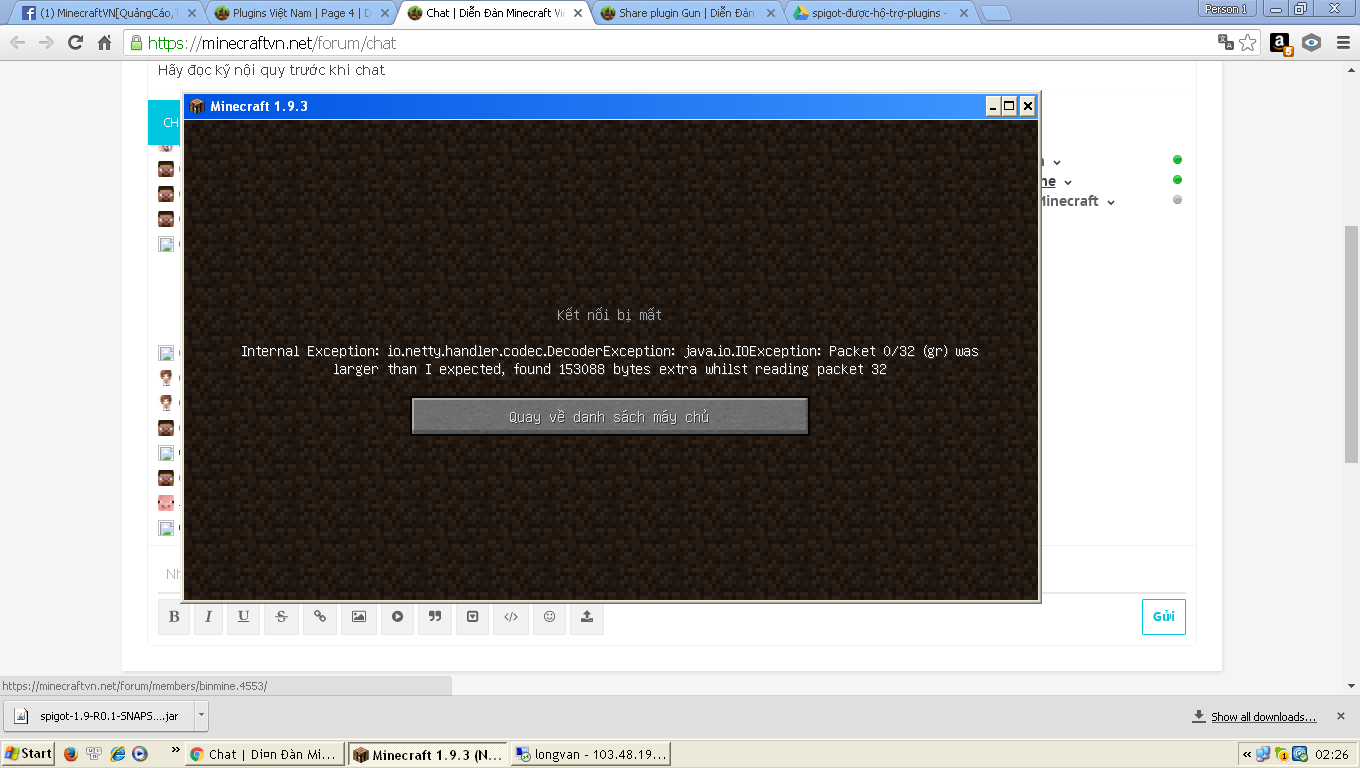Click the scrollbar up arrow
Screen dimensions: 1360x768
coord(1351,69)
